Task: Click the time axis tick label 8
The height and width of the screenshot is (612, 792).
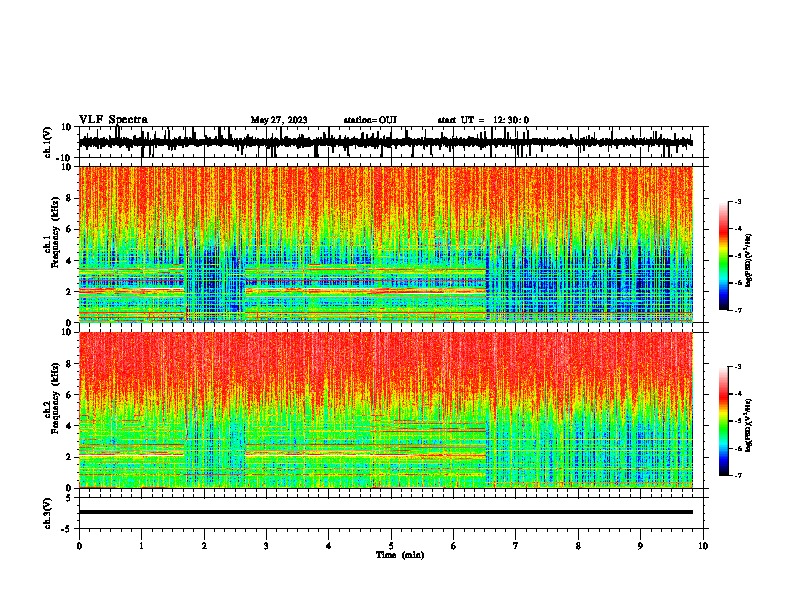Action: click(x=578, y=546)
